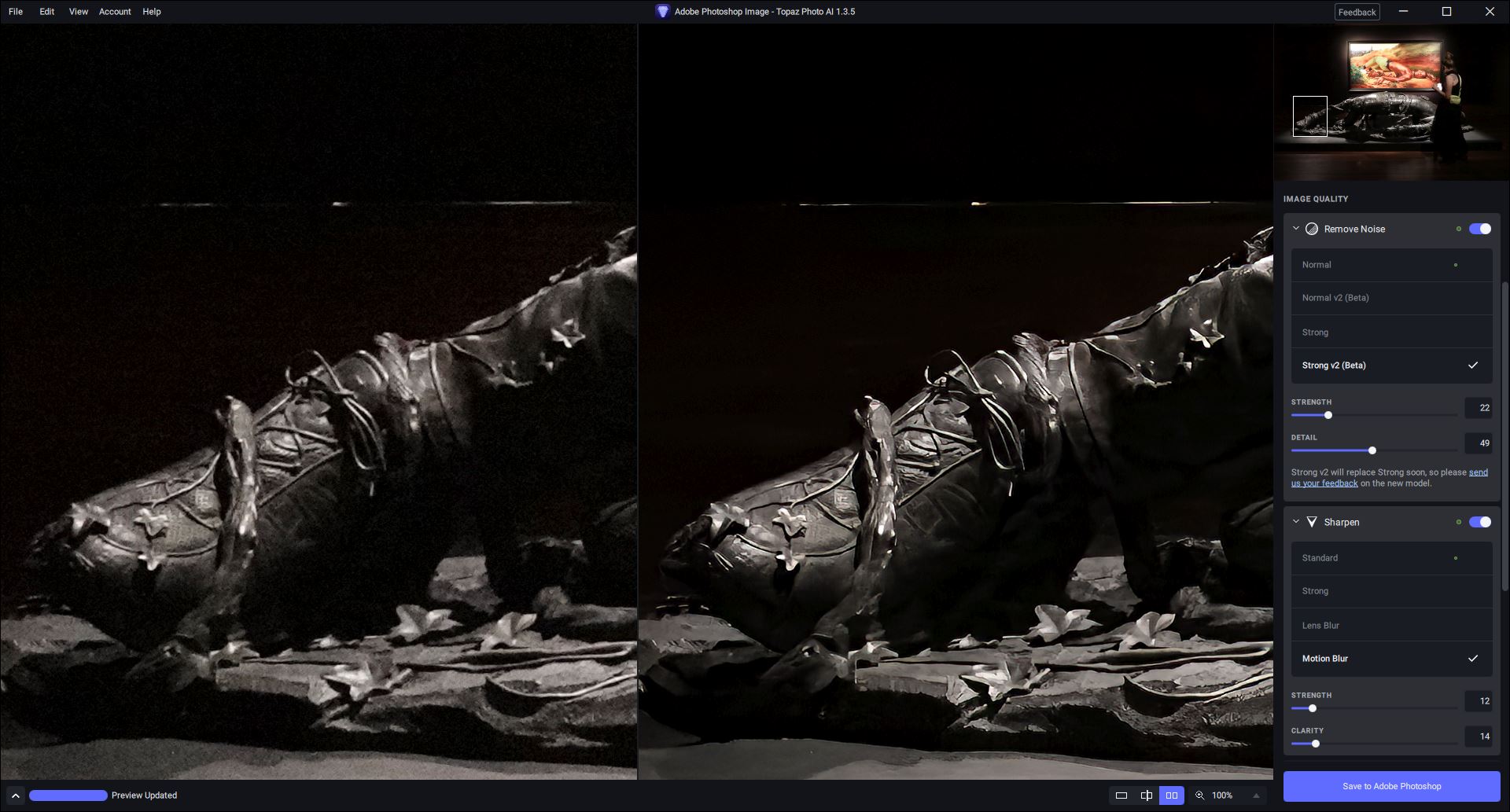
Task: Disable the Sharpen toggle switch
Action: [1479, 522]
